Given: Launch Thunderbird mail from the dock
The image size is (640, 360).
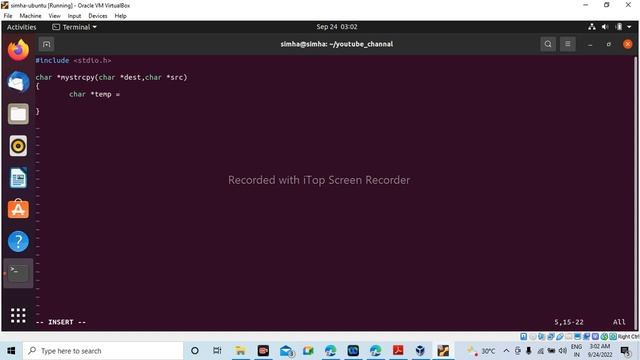Looking at the screenshot, I should click(x=18, y=82).
